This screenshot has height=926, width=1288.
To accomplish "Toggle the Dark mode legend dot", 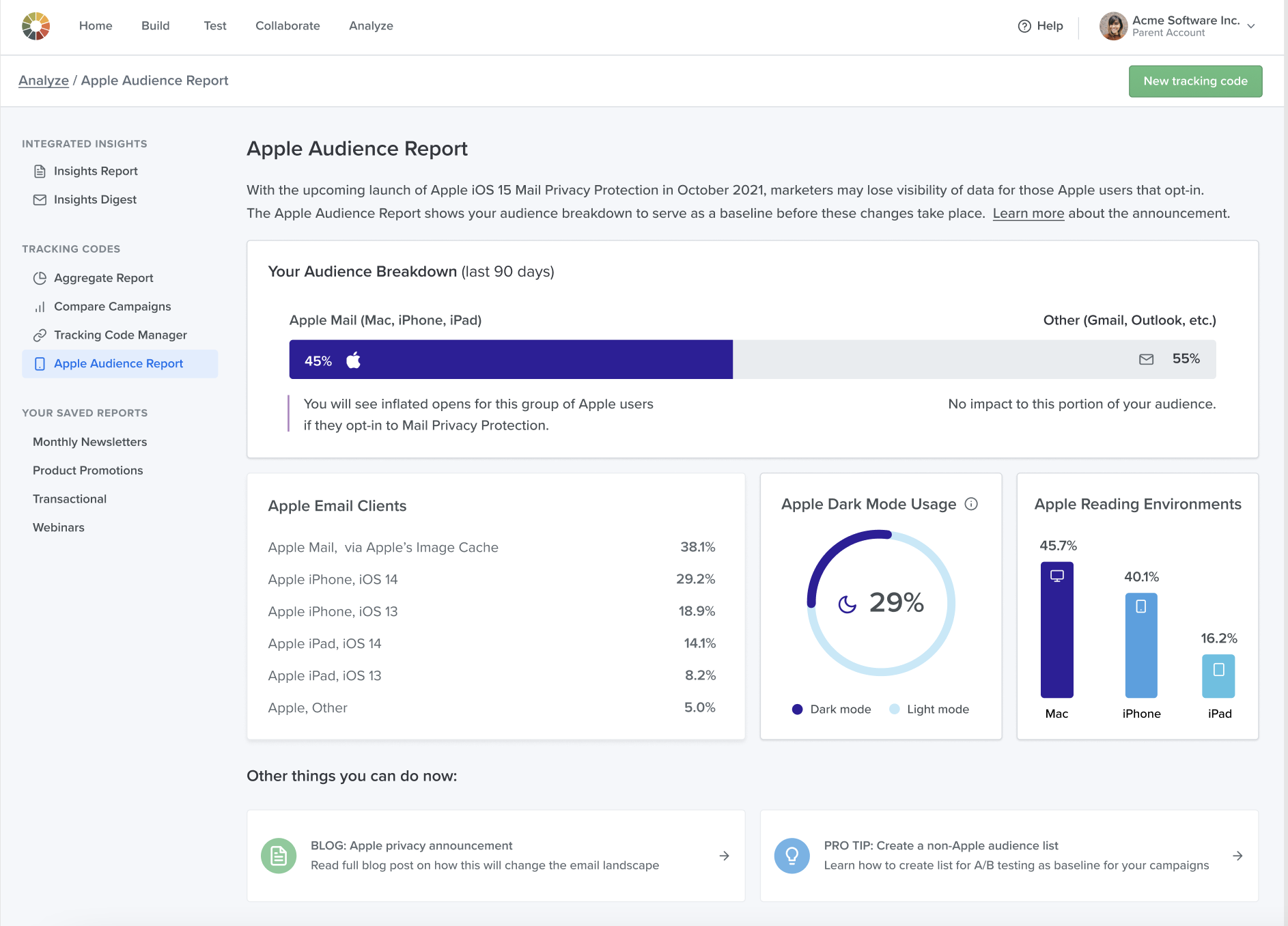I will (x=797, y=709).
